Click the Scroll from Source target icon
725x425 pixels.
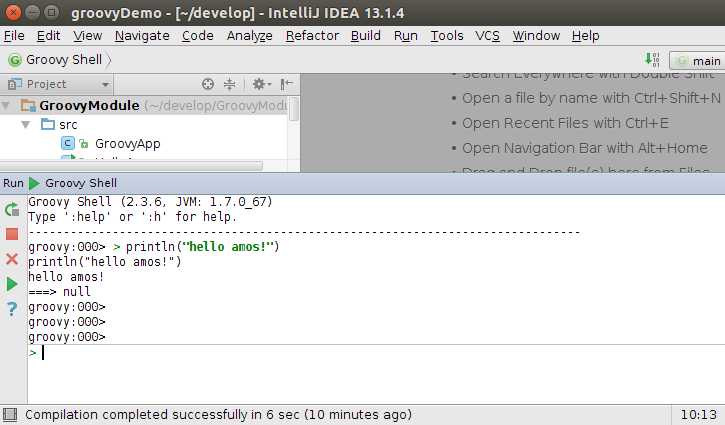[x=208, y=84]
